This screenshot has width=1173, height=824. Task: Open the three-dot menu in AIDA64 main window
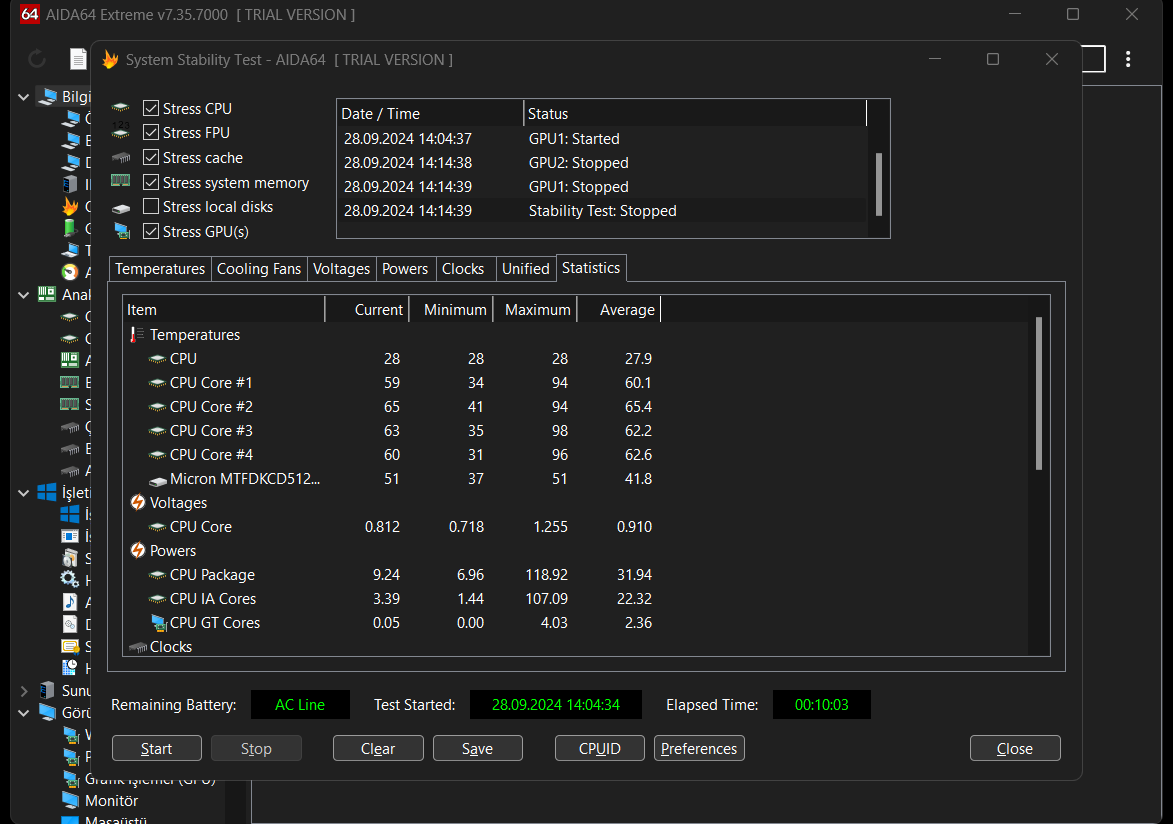1127,59
